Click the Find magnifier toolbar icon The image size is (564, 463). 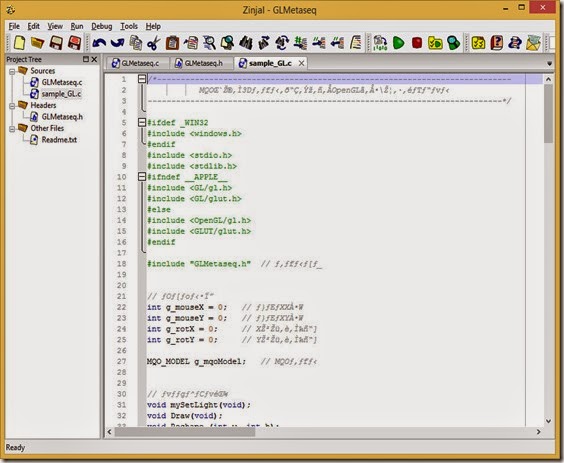point(209,43)
